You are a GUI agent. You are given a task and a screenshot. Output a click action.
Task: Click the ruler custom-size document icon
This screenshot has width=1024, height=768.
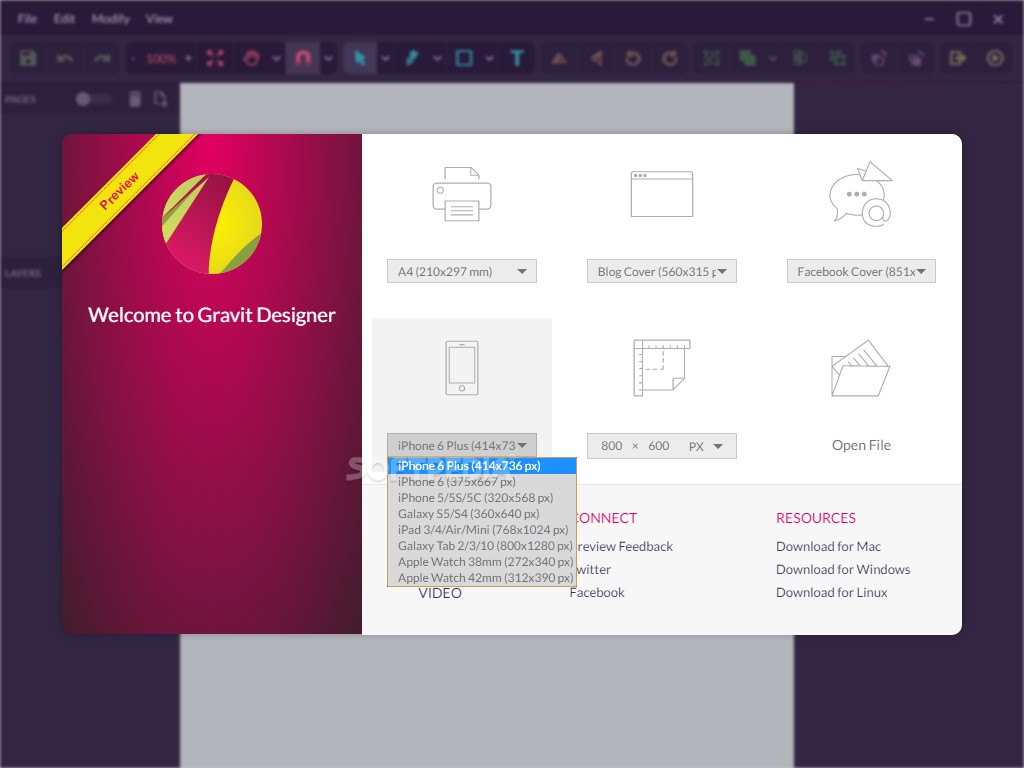pos(662,368)
